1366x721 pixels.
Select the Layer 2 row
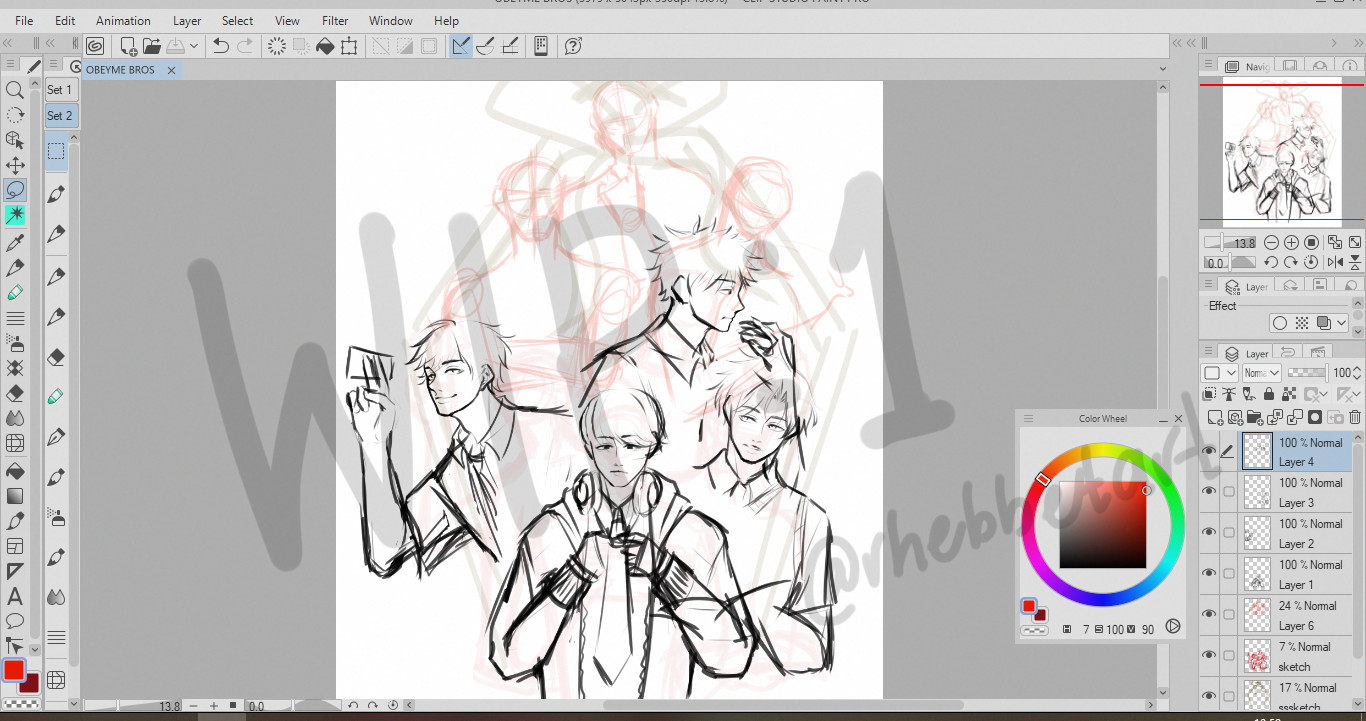(x=1300, y=534)
